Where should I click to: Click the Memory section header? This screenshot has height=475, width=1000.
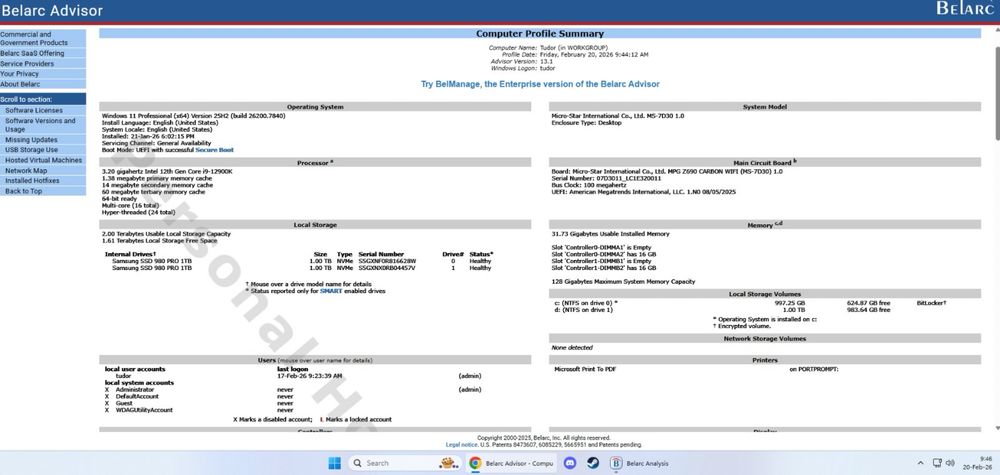click(765, 225)
